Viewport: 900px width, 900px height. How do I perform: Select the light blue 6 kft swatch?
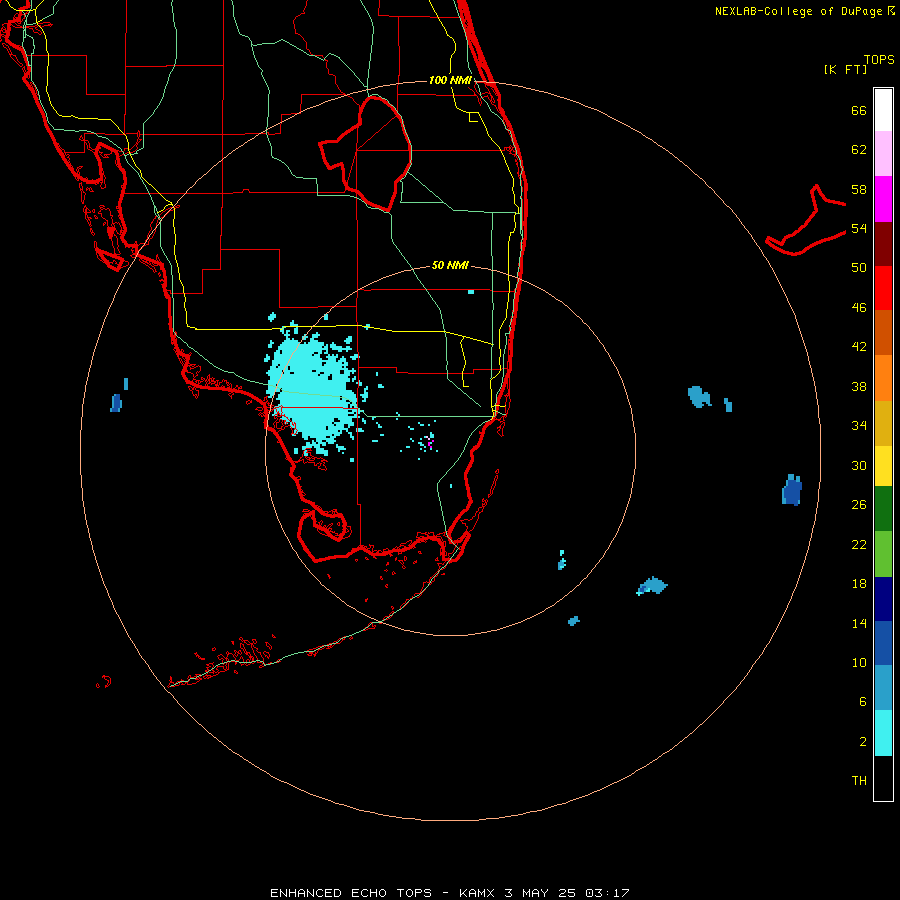(x=883, y=688)
